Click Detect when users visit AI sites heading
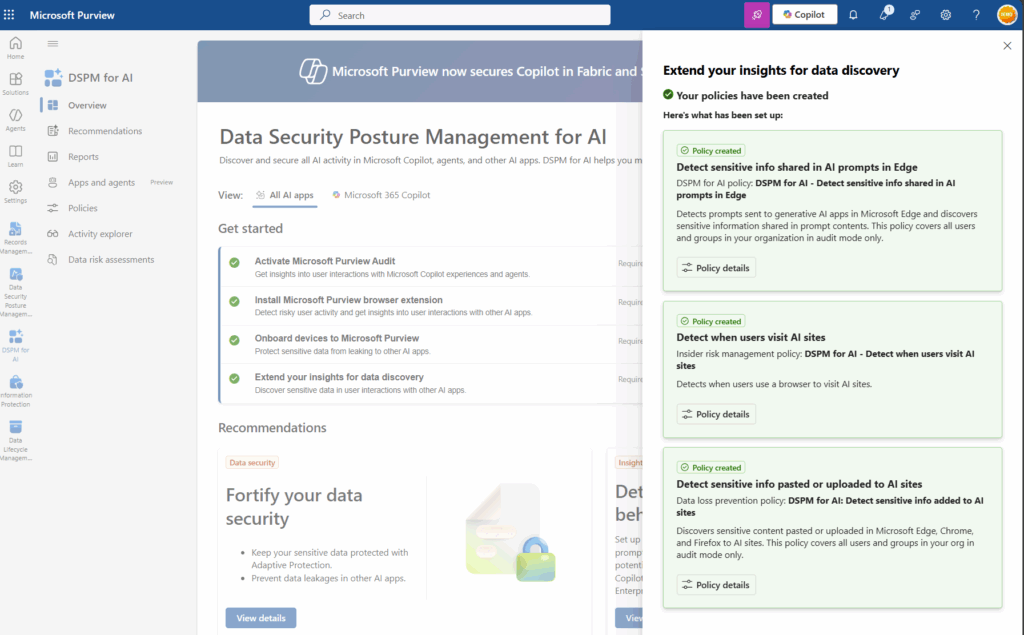 coord(751,338)
